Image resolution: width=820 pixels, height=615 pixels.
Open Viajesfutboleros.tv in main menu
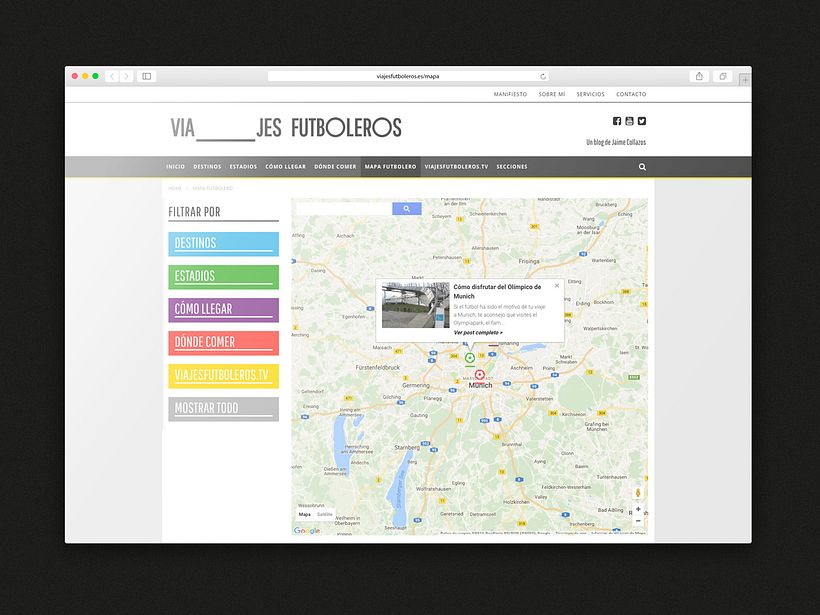pos(456,167)
